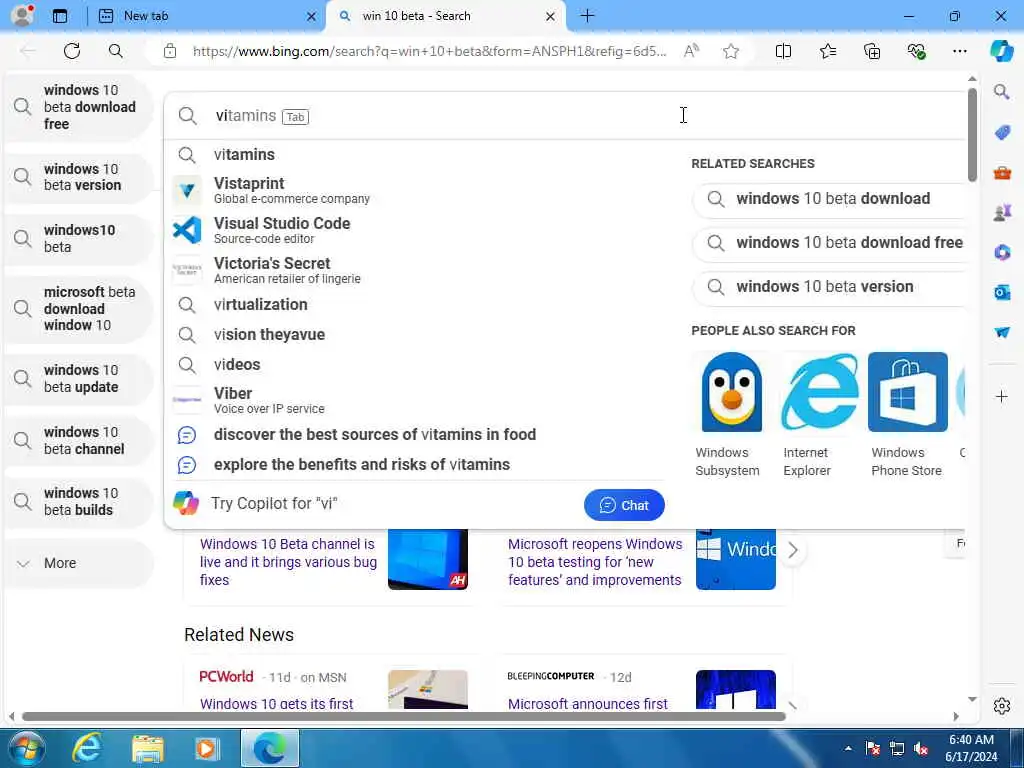The image size is (1024, 768).
Task: View site information lock icon
Action: tap(170, 51)
